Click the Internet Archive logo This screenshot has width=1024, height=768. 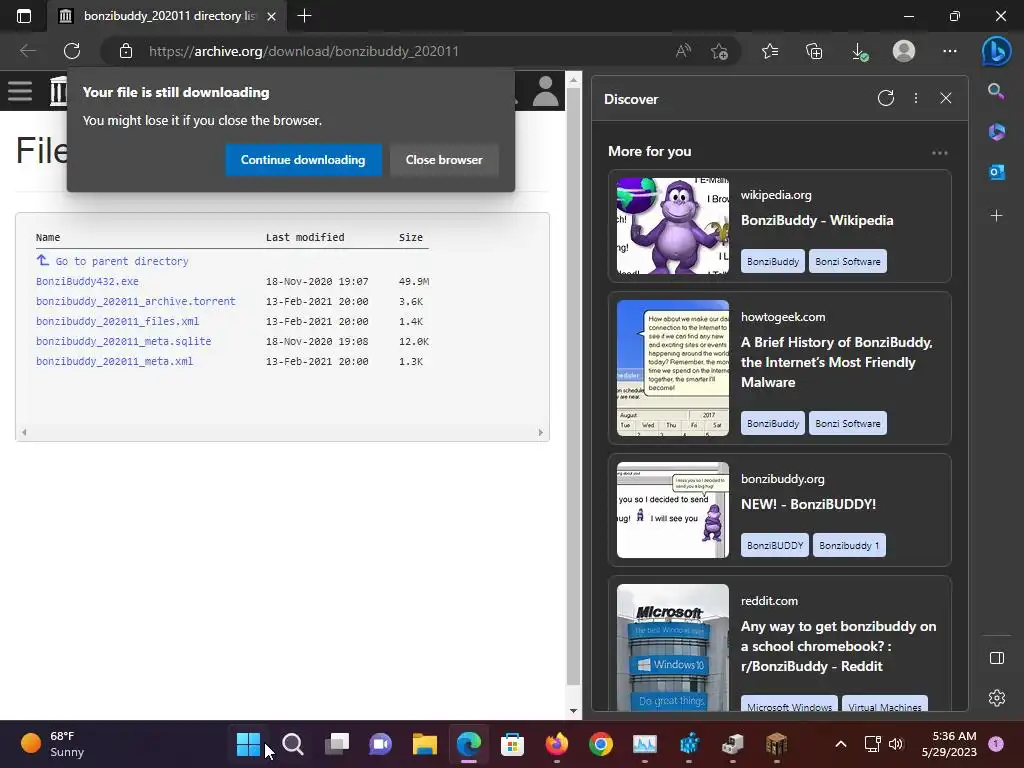[58, 91]
